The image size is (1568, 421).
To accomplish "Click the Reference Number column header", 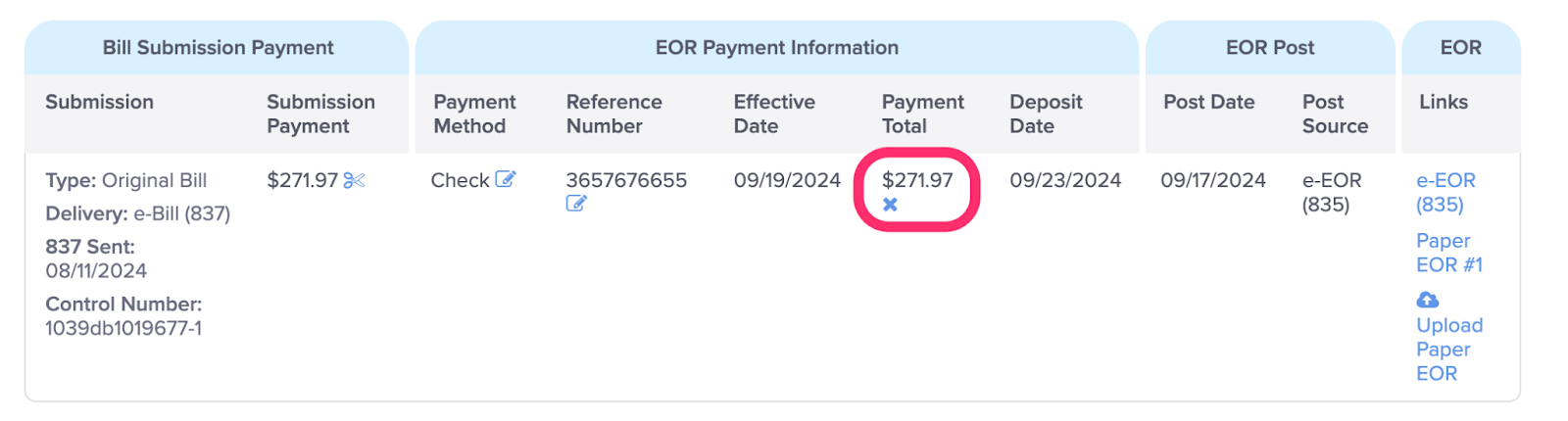I will click(613, 114).
